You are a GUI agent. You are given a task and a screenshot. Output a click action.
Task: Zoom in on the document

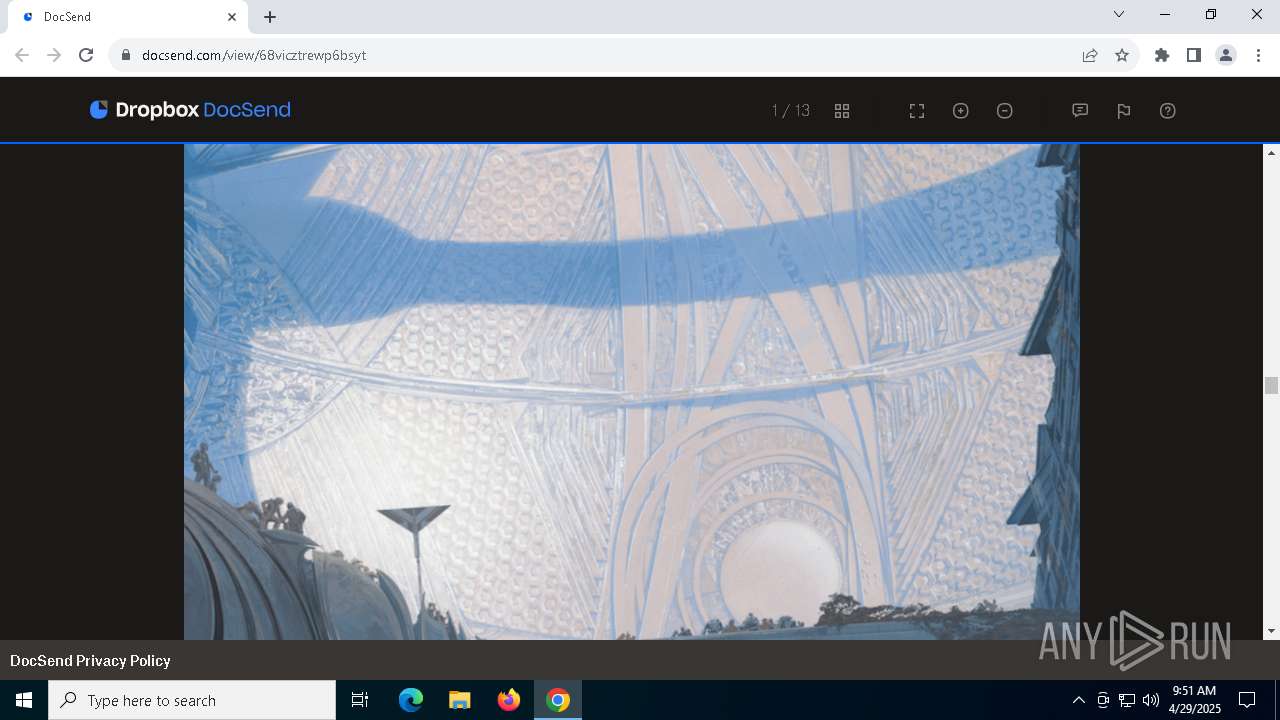pyautogui.click(x=961, y=111)
